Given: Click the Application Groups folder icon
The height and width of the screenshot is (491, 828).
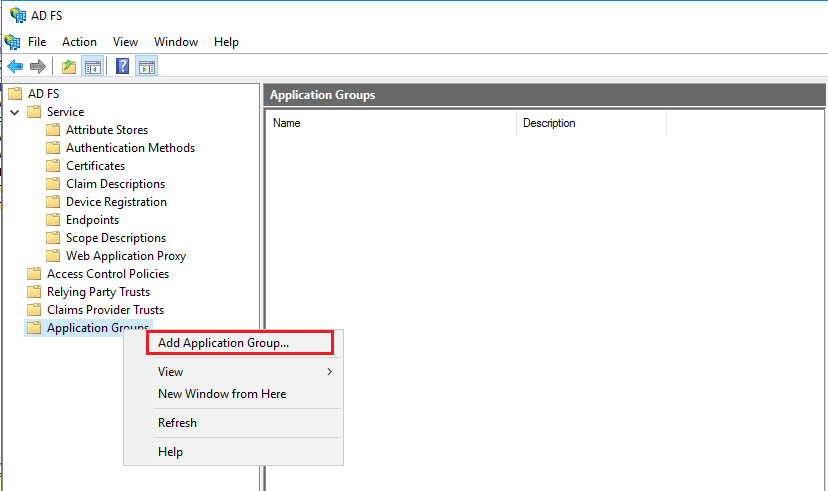Looking at the screenshot, I should (x=34, y=327).
